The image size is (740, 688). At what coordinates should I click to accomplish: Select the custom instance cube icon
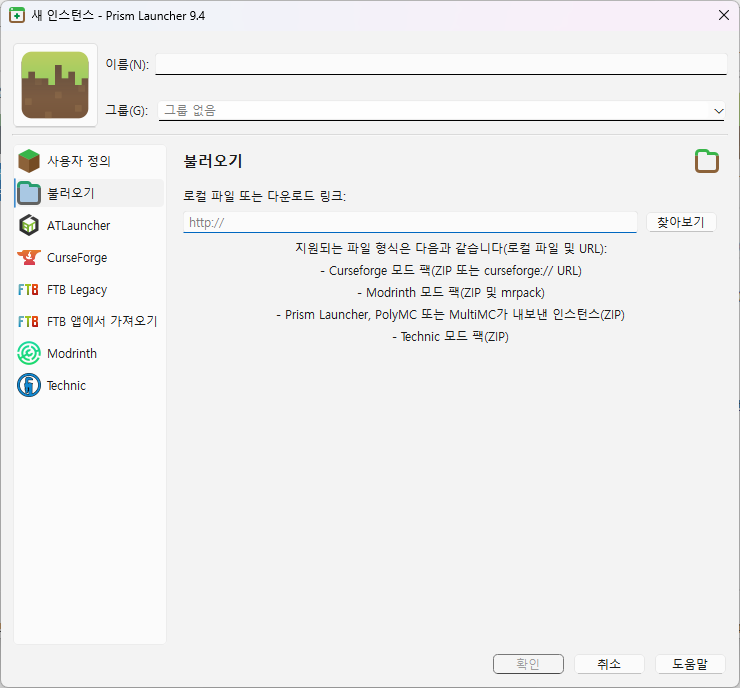tap(29, 161)
